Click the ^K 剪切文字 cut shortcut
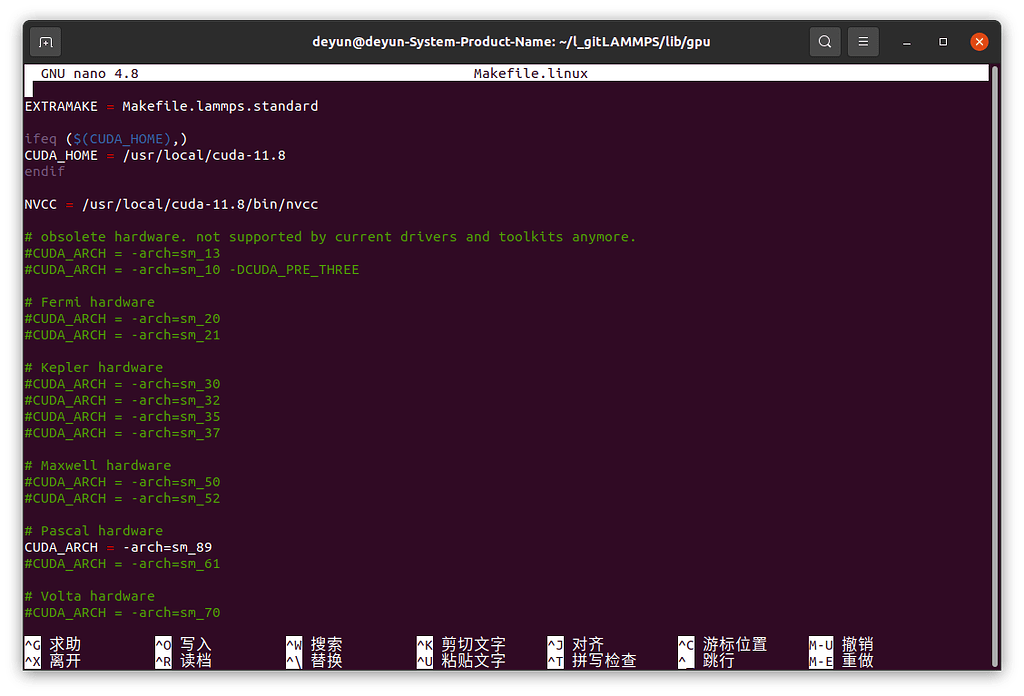The width and height of the screenshot is (1024, 696). click(461, 644)
